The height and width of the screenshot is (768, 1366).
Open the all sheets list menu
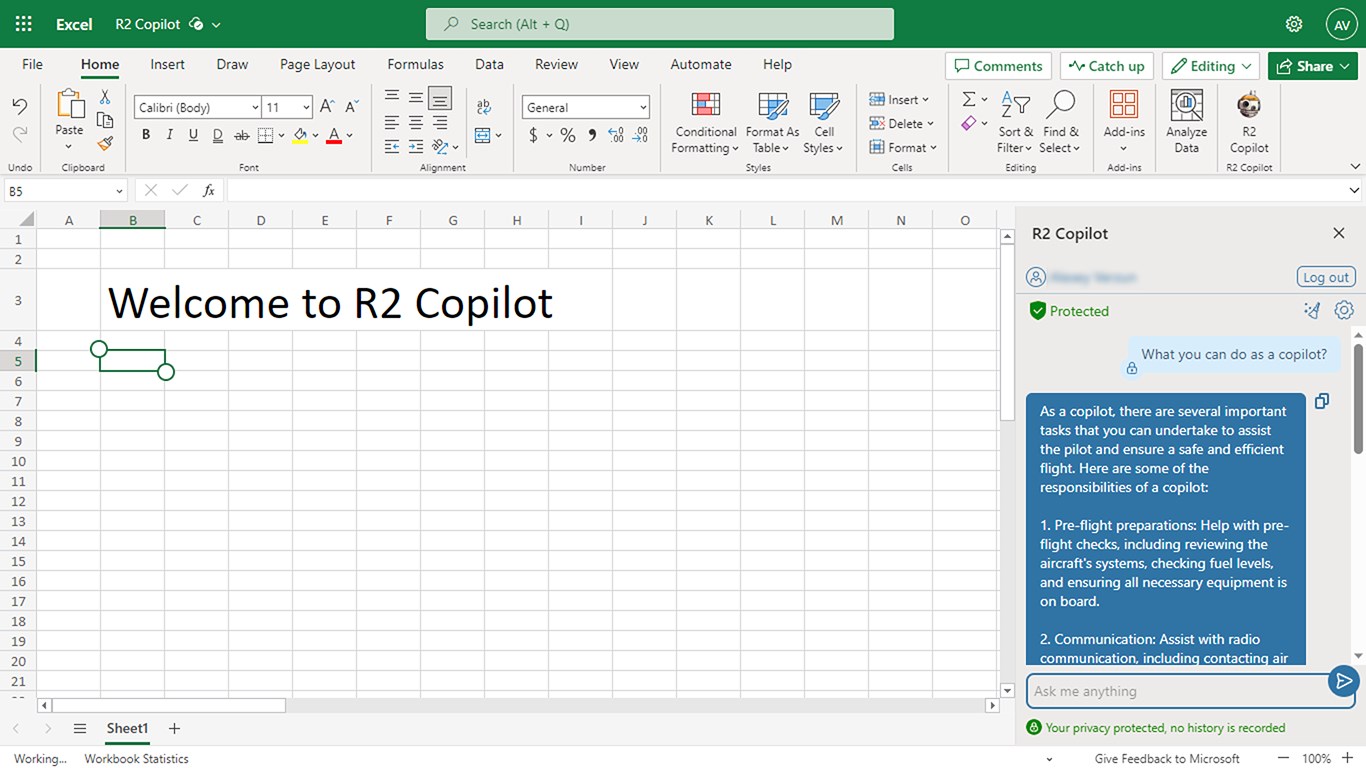(80, 728)
